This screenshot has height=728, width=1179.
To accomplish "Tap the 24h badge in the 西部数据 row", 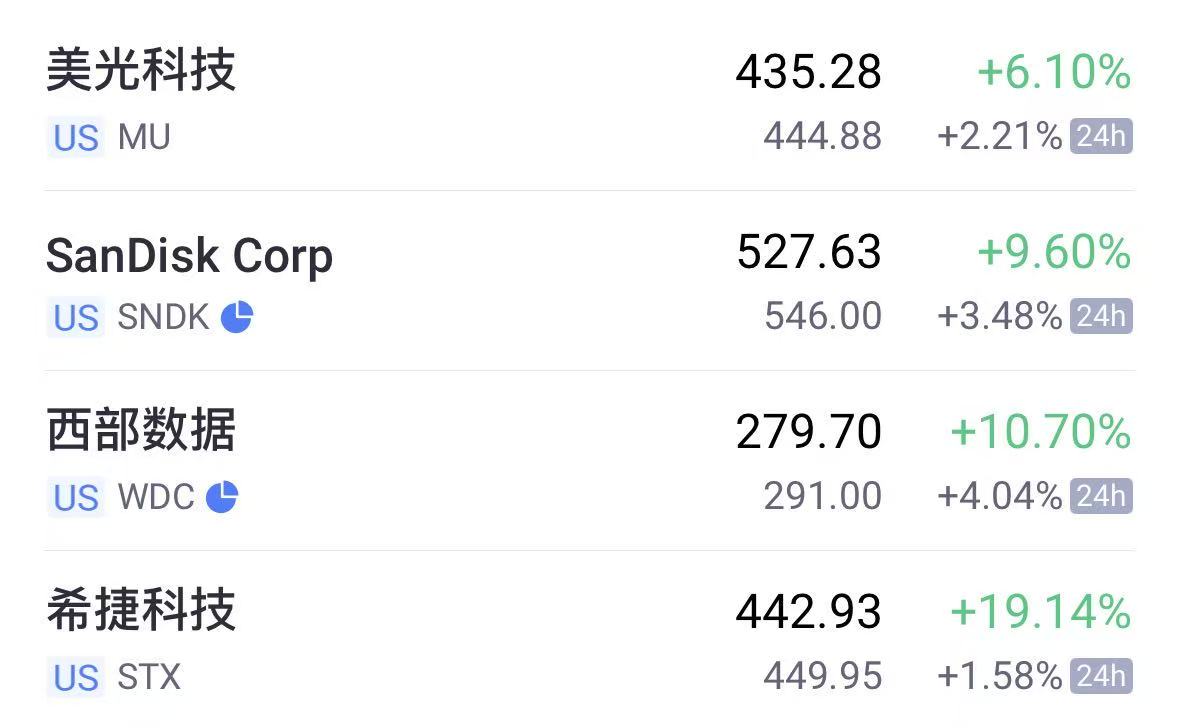I will coord(1101,496).
